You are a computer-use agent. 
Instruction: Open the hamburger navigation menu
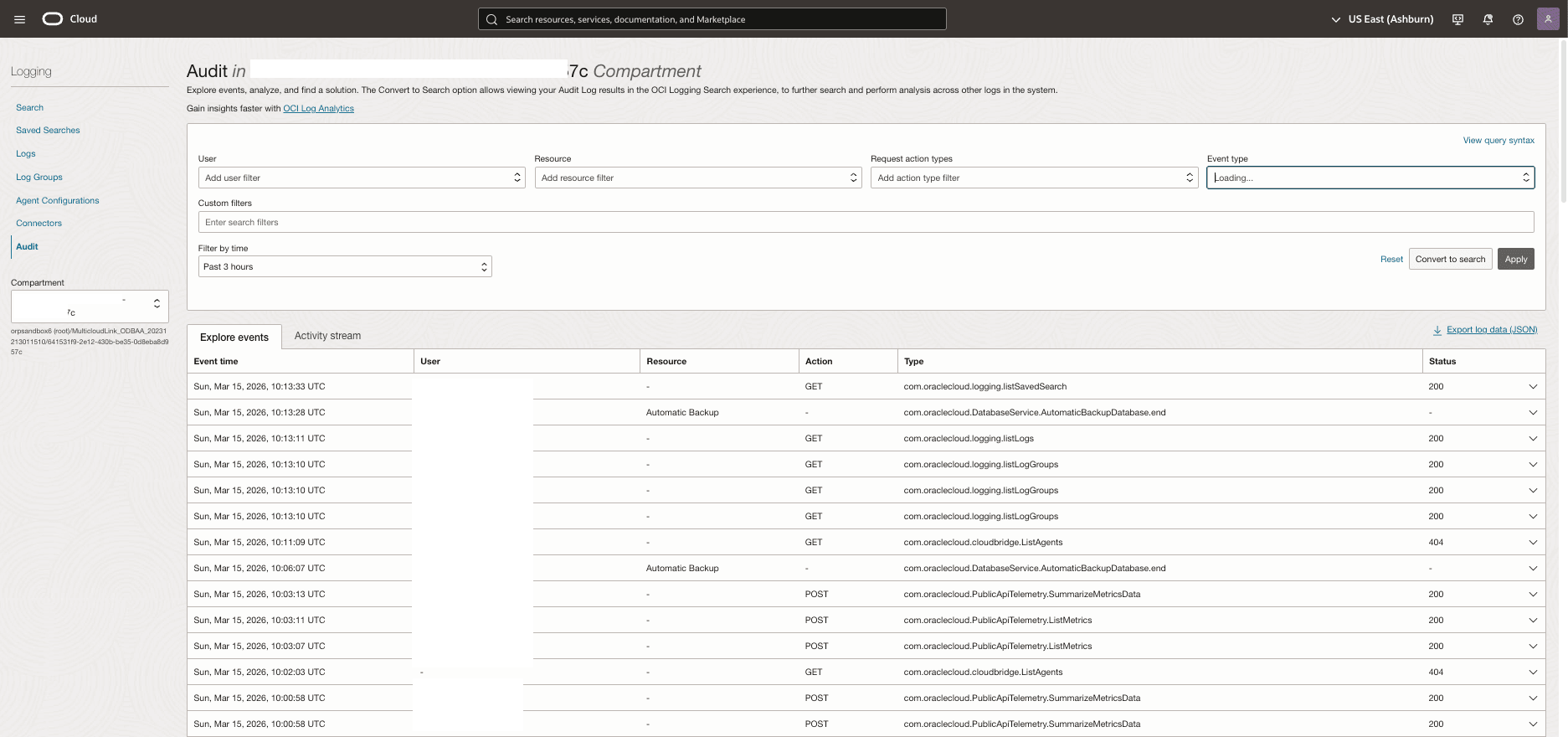pyautogui.click(x=20, y=19)
